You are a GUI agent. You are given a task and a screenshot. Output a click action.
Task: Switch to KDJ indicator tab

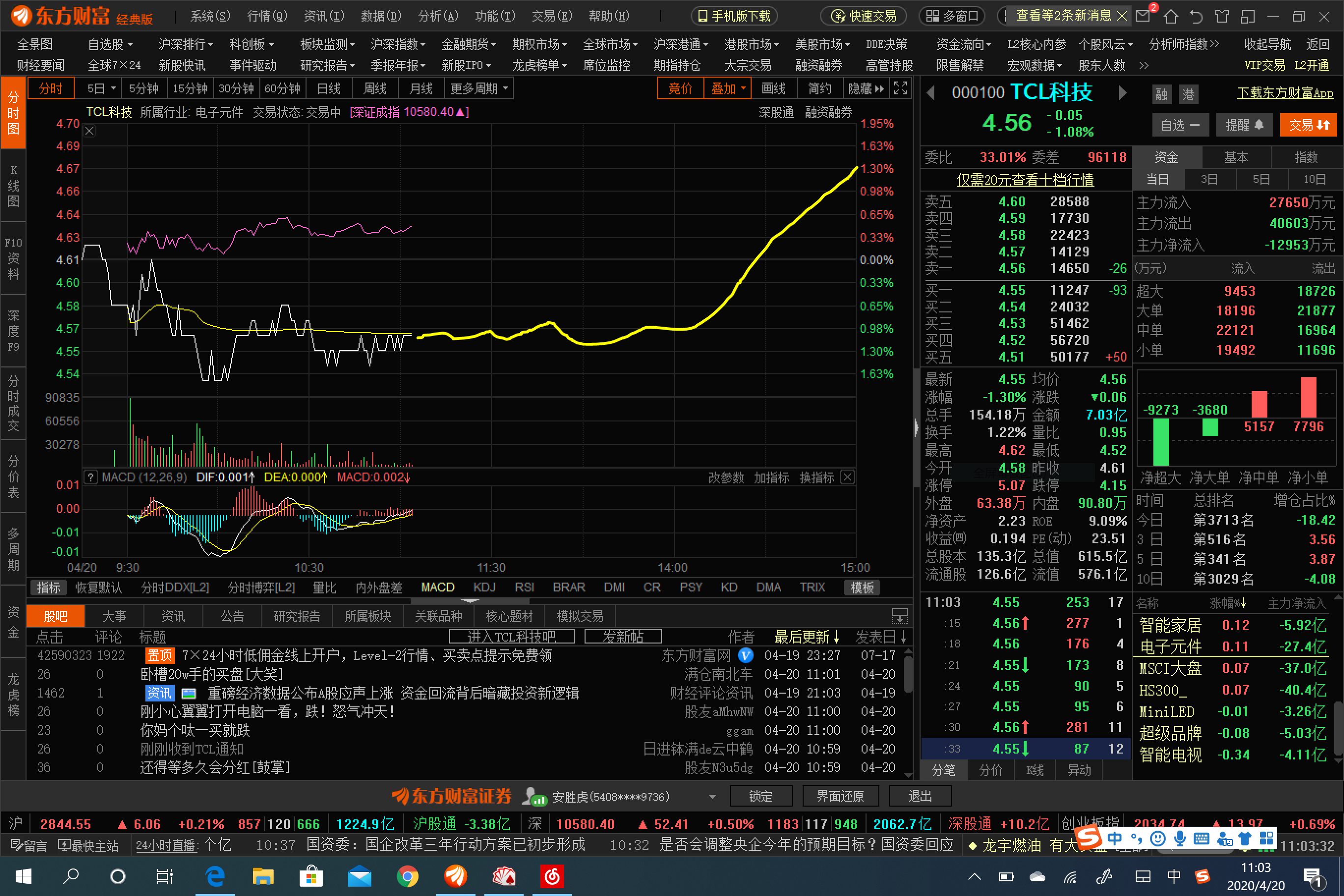pos(484,587)
